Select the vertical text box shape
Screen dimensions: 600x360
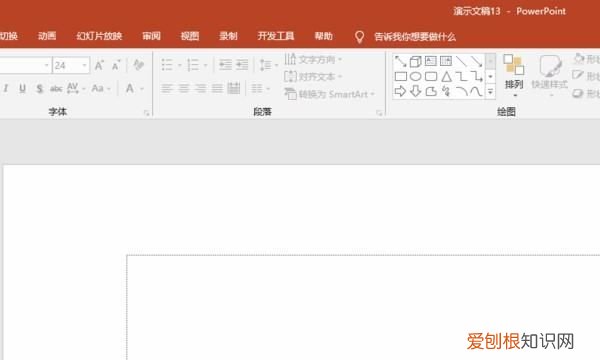(446, 60)
